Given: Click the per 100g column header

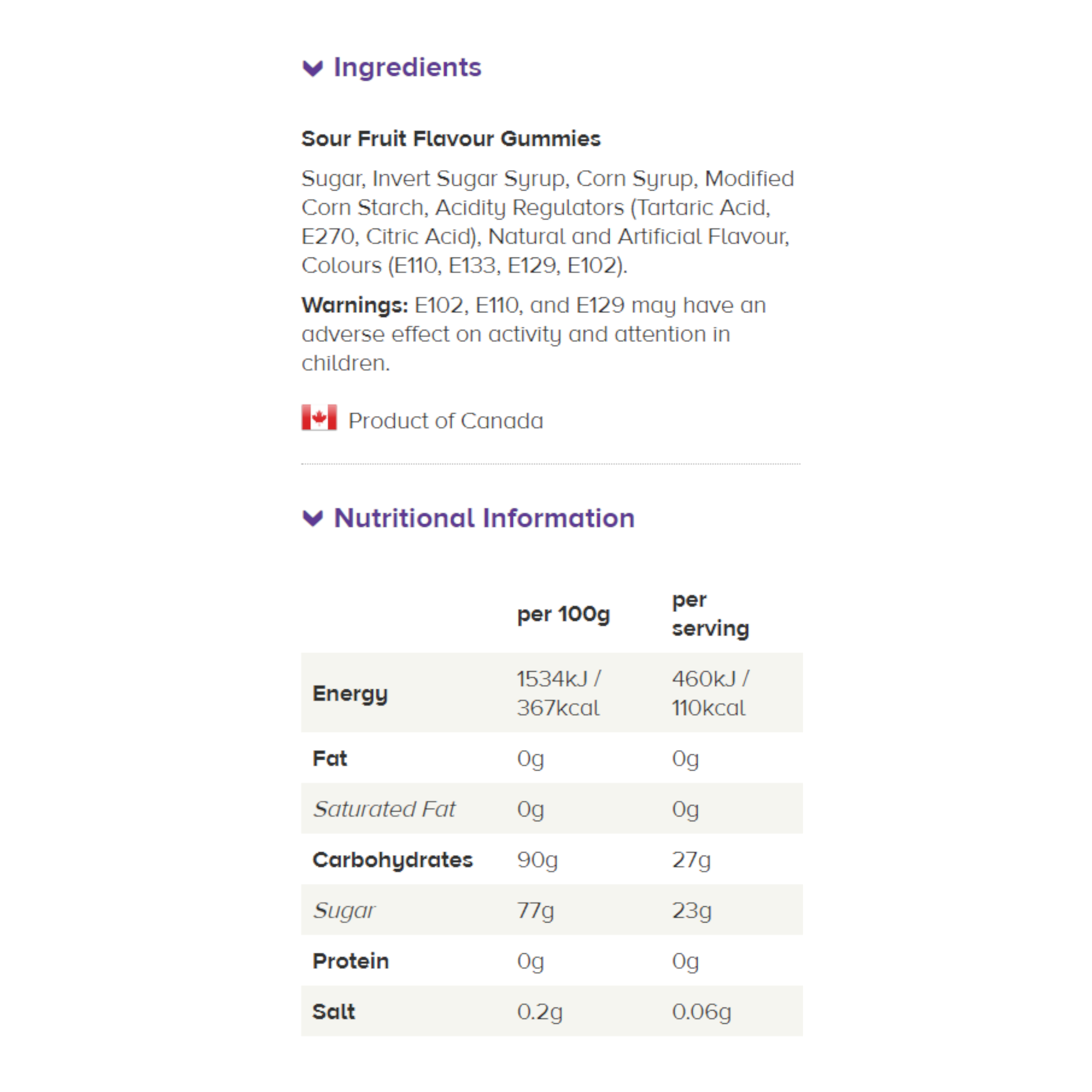Looking at the screenshot, I should [563, 614].
